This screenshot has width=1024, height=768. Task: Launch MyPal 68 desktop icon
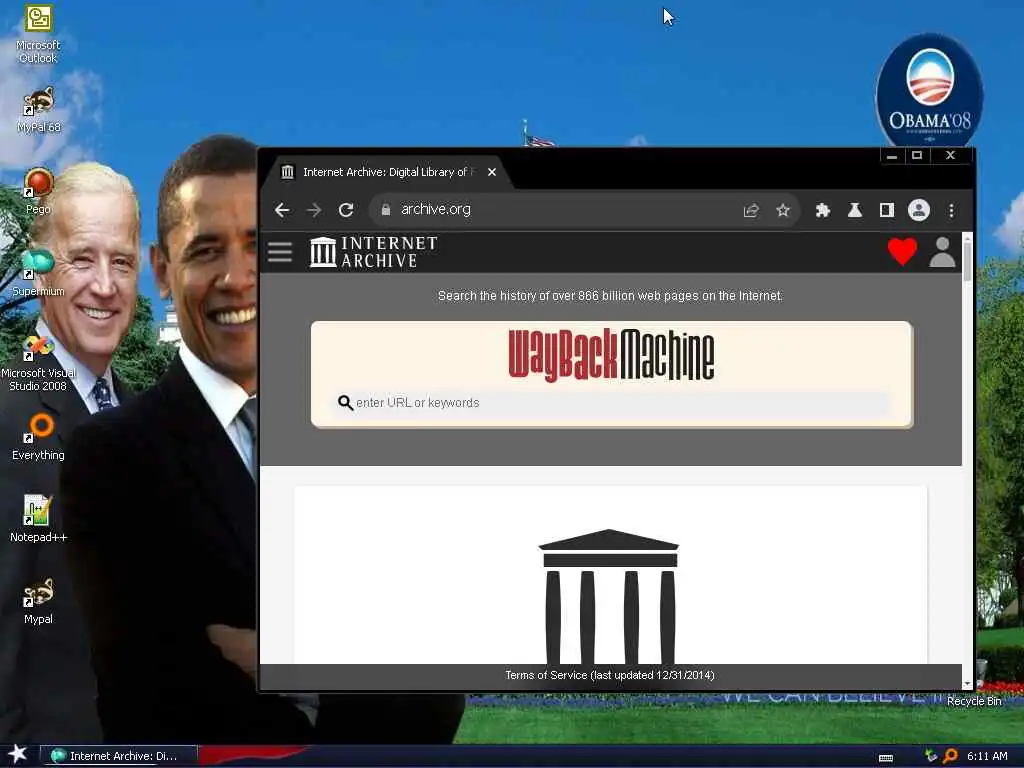click(x=38, y=110)
